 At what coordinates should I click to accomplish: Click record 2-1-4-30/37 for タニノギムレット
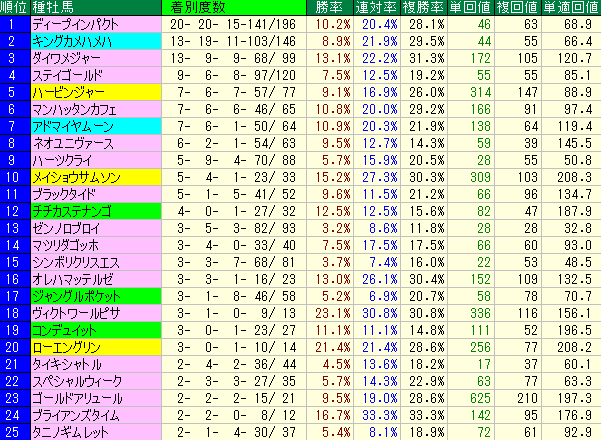point(234,432)
